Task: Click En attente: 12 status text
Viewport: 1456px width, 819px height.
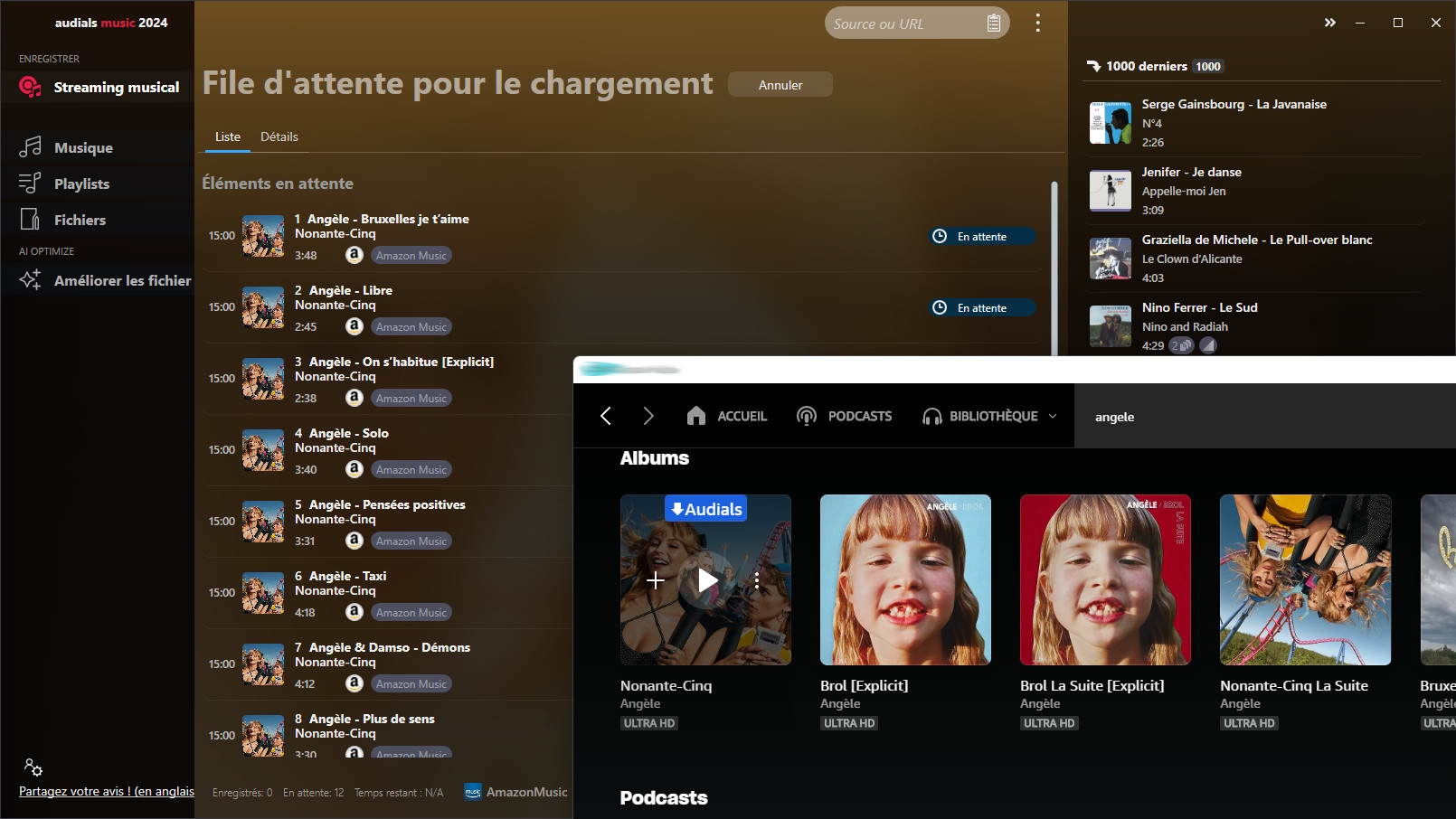Action: (x=313, y=793)
